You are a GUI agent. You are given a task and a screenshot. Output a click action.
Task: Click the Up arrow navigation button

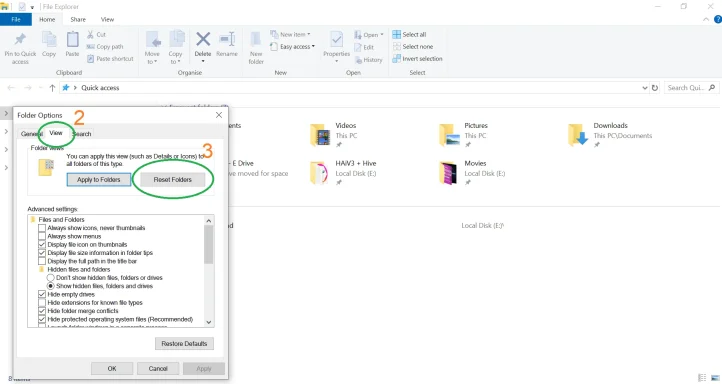pyautogui.click(x=52, y=87)
